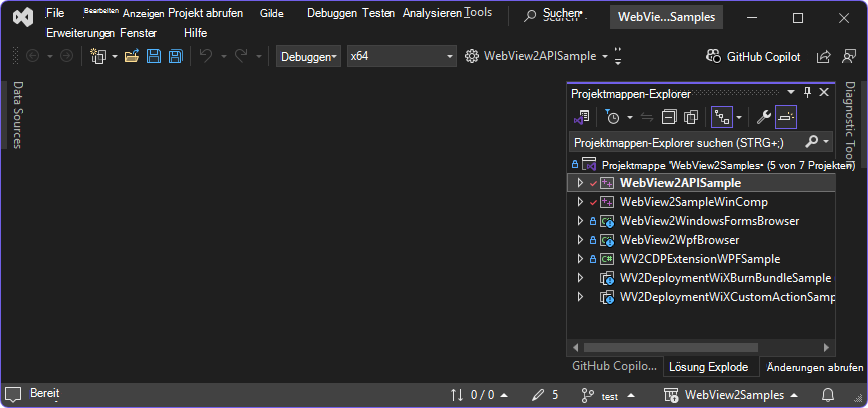
Task: Open the panel window position dropdown
Action: 791,91
